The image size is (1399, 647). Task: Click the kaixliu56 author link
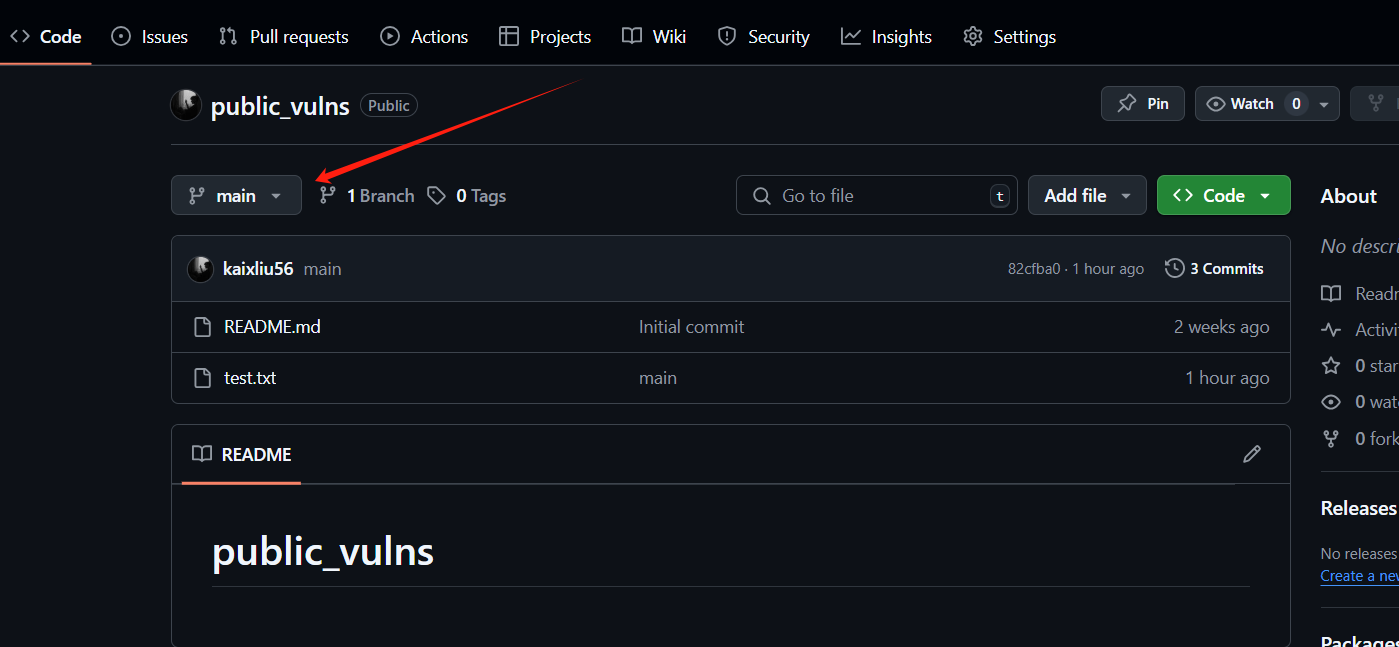point(258,269)
